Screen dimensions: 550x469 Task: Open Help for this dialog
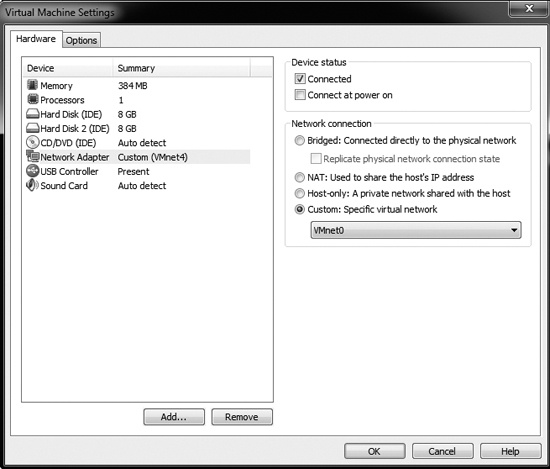[x=510, y=451]
